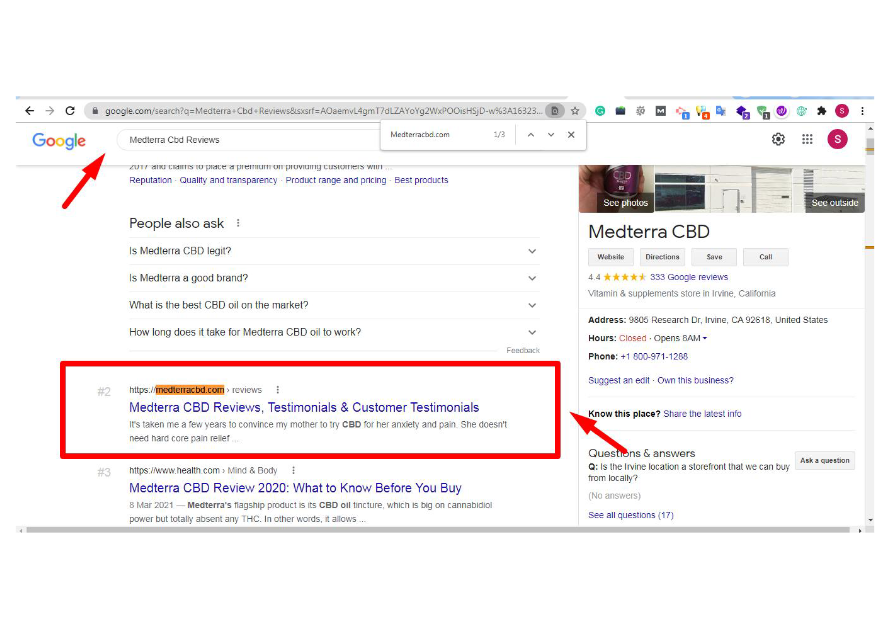This screenshot has height=629, width=891.
Task: Reload the page with refresh icon
Action: coord(70,111)
